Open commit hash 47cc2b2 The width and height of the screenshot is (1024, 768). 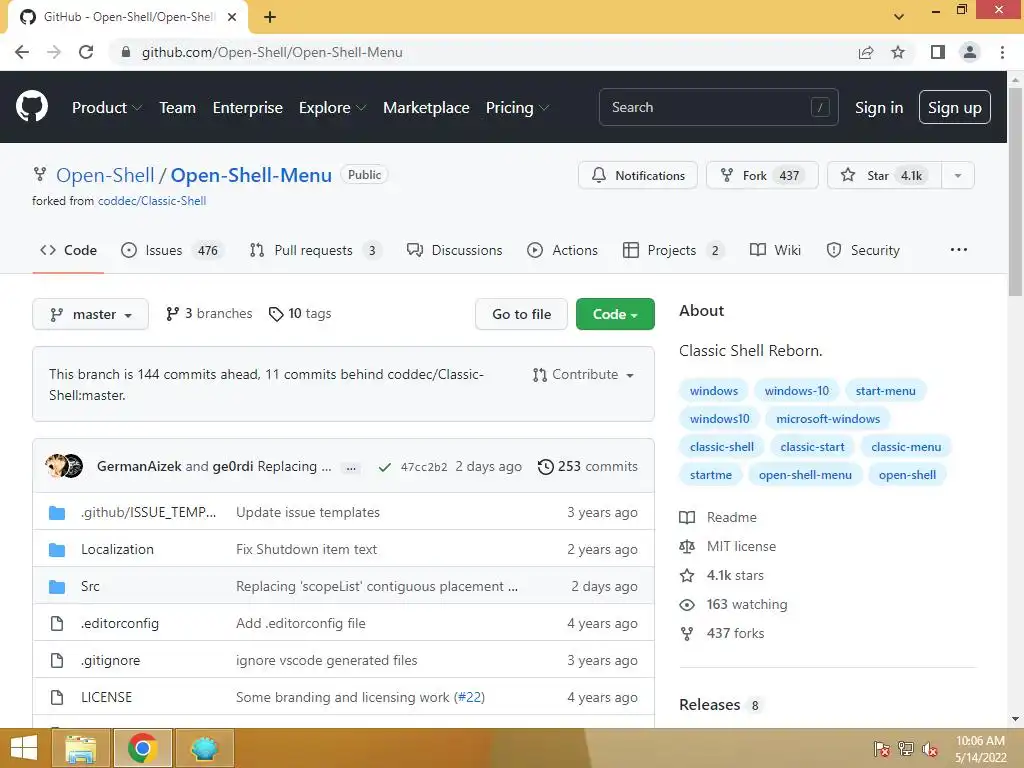tap(424, 467)
